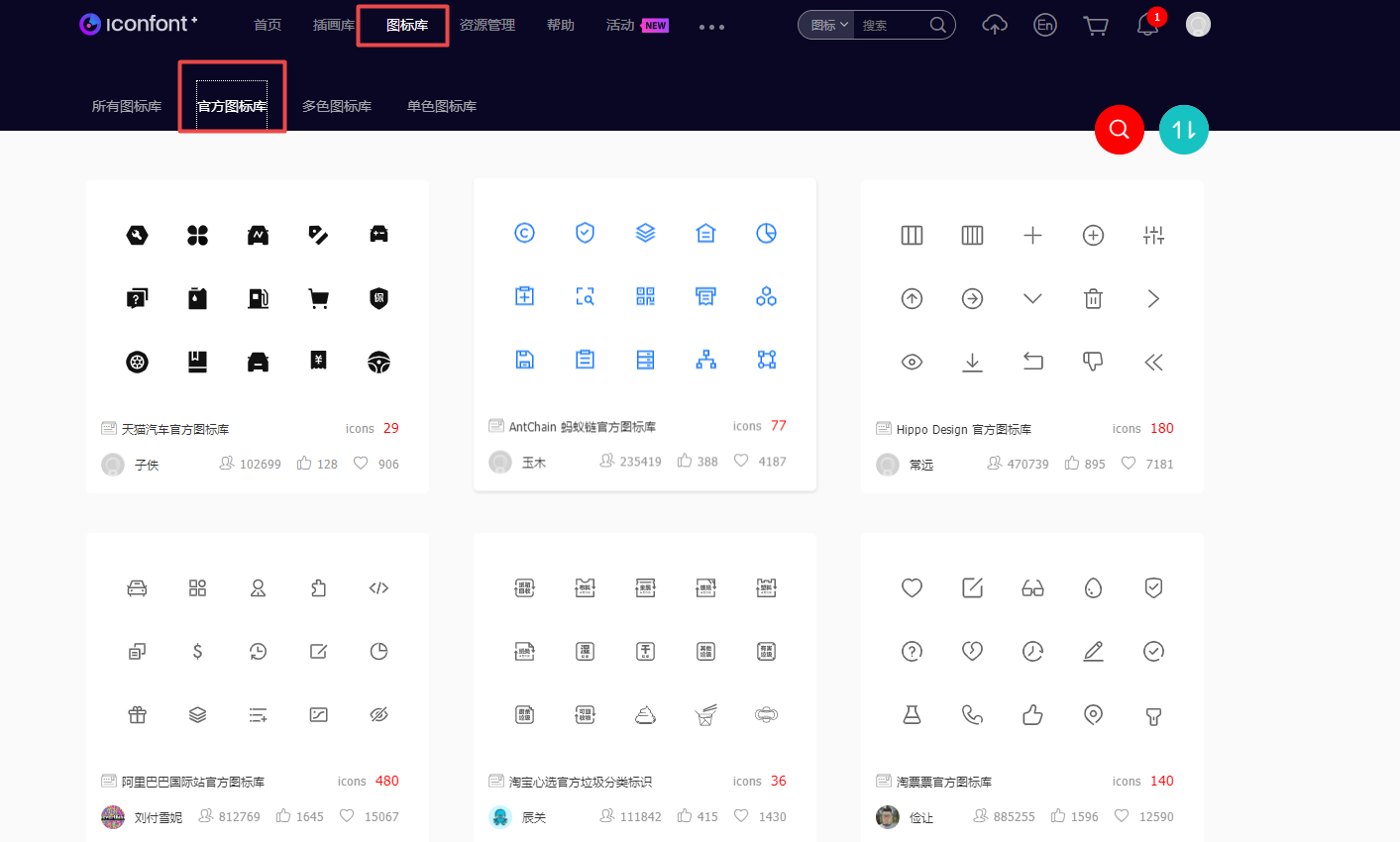1400x842 pixels.
Task: Click trash can icon in Hippo Design card
Action: click(1093, 298)
